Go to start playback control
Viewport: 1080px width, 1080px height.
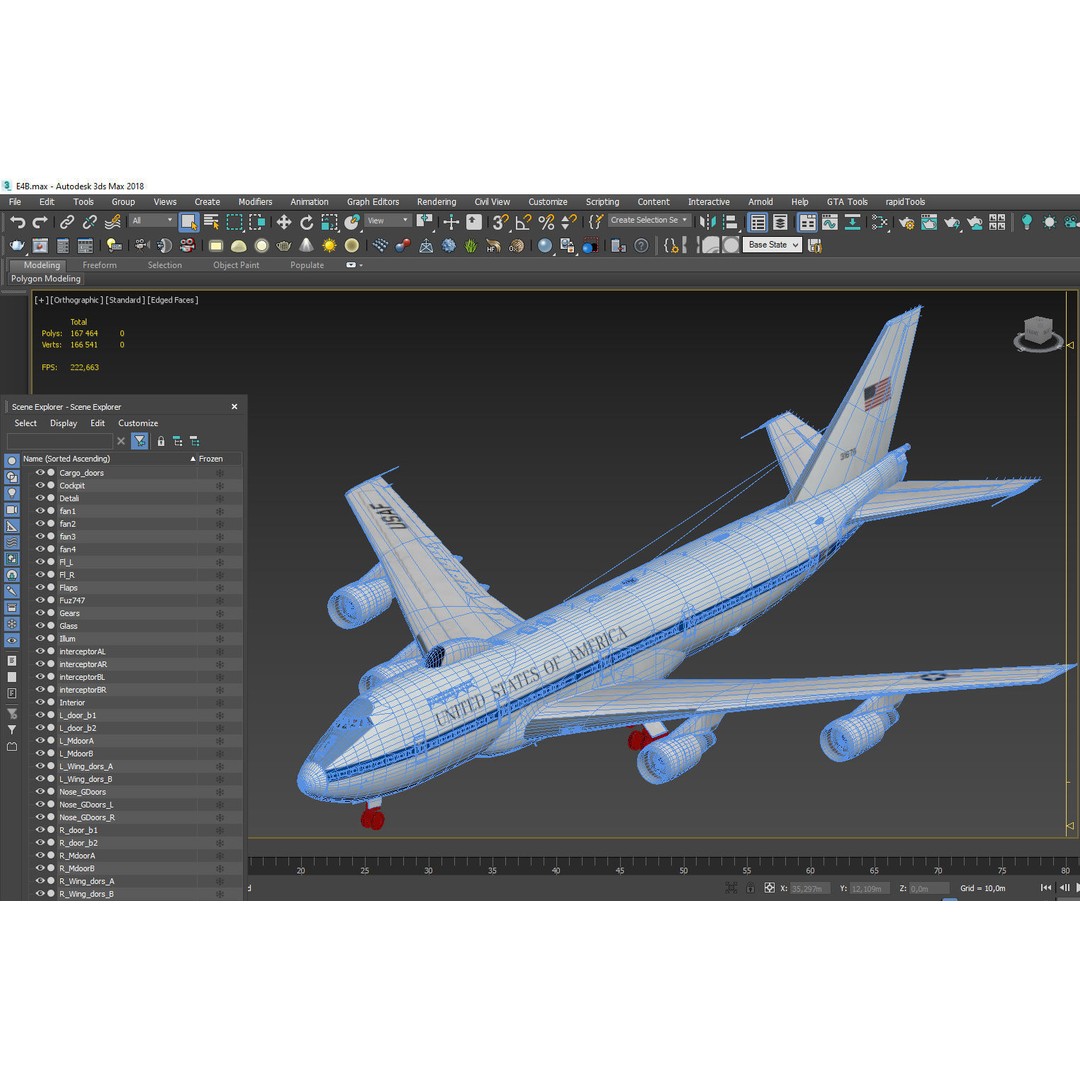[1046, 888]
